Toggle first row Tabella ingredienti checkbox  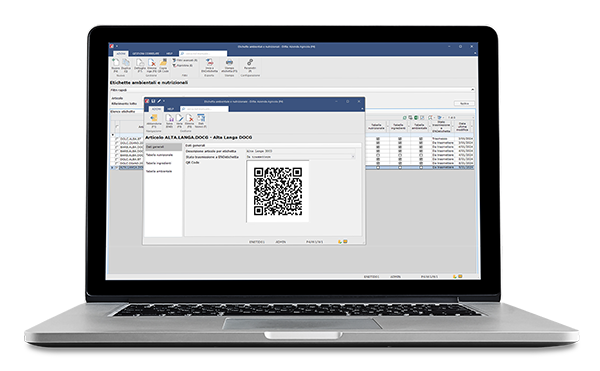click(x=399, y=139)
